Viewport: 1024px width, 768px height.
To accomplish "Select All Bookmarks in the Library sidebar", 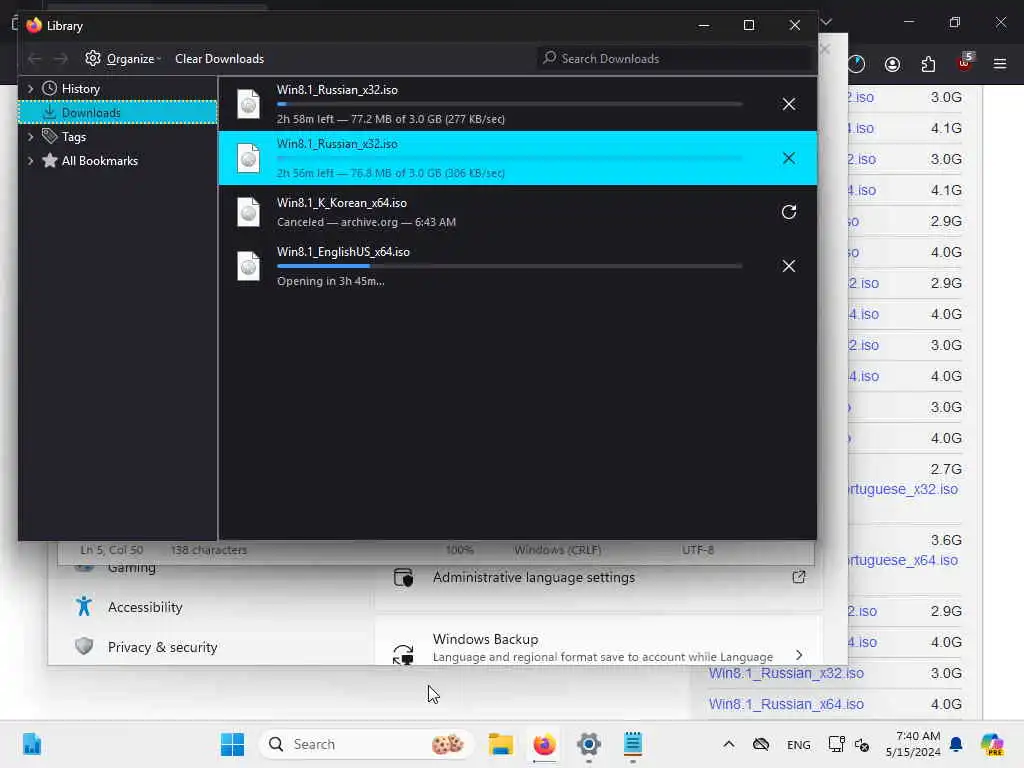I will pos(99,161).
